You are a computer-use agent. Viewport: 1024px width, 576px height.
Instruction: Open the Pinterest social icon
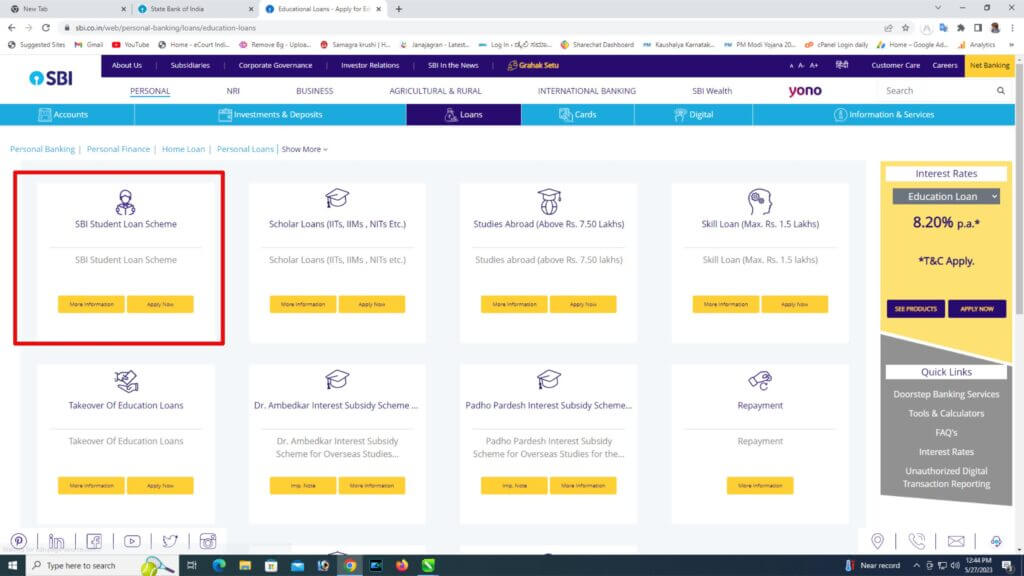point(18,541)
